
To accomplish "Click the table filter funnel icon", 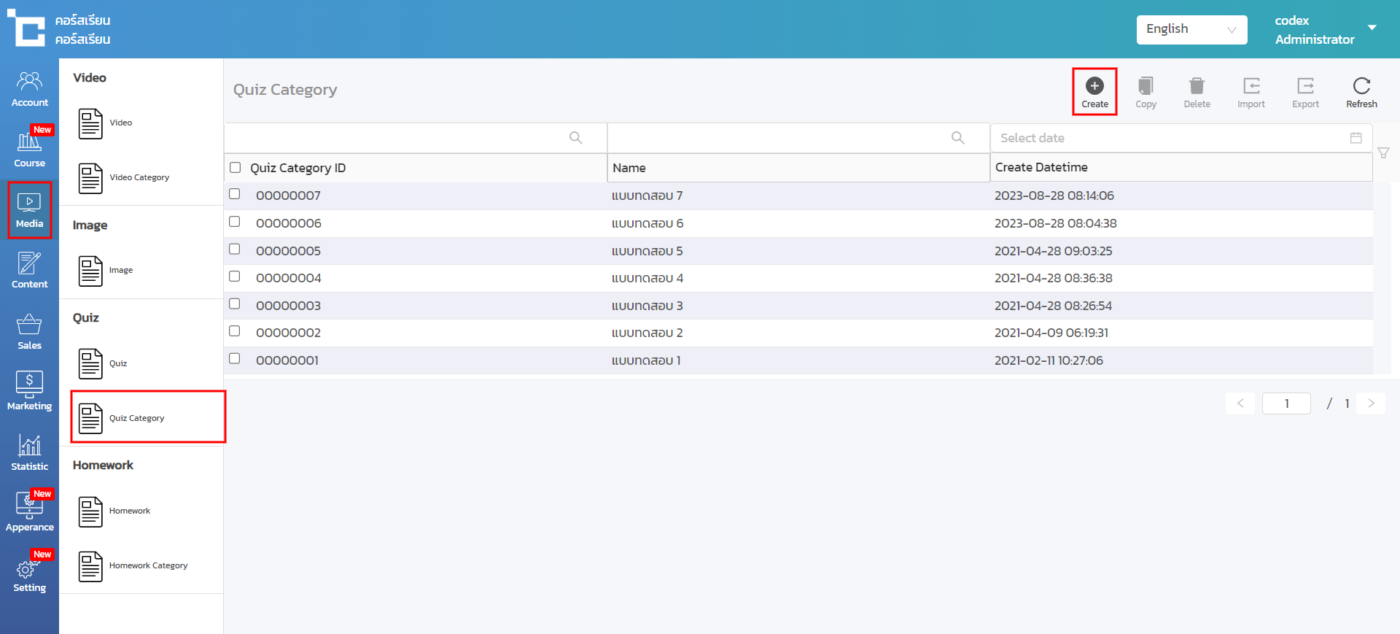I will (1384, 153).
